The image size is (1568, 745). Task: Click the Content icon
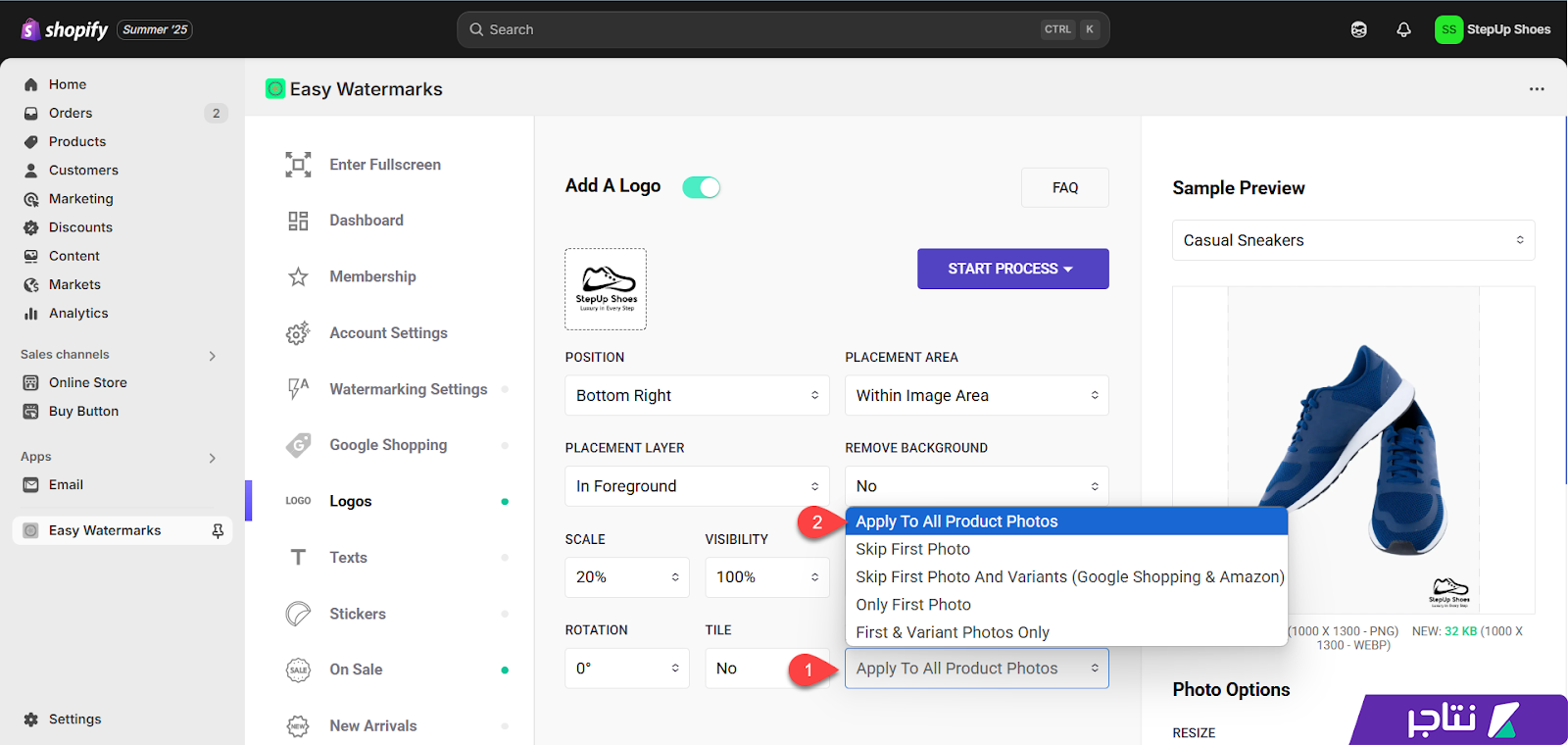[x=31, y=256]
